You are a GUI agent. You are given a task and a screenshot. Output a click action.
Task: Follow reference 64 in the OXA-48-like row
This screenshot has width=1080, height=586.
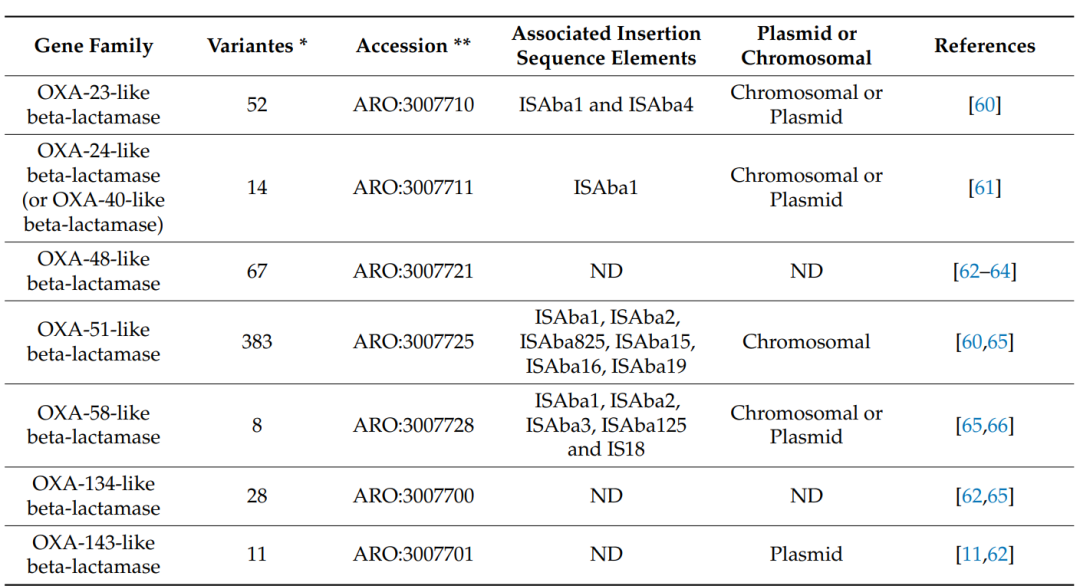point(1000,271)
